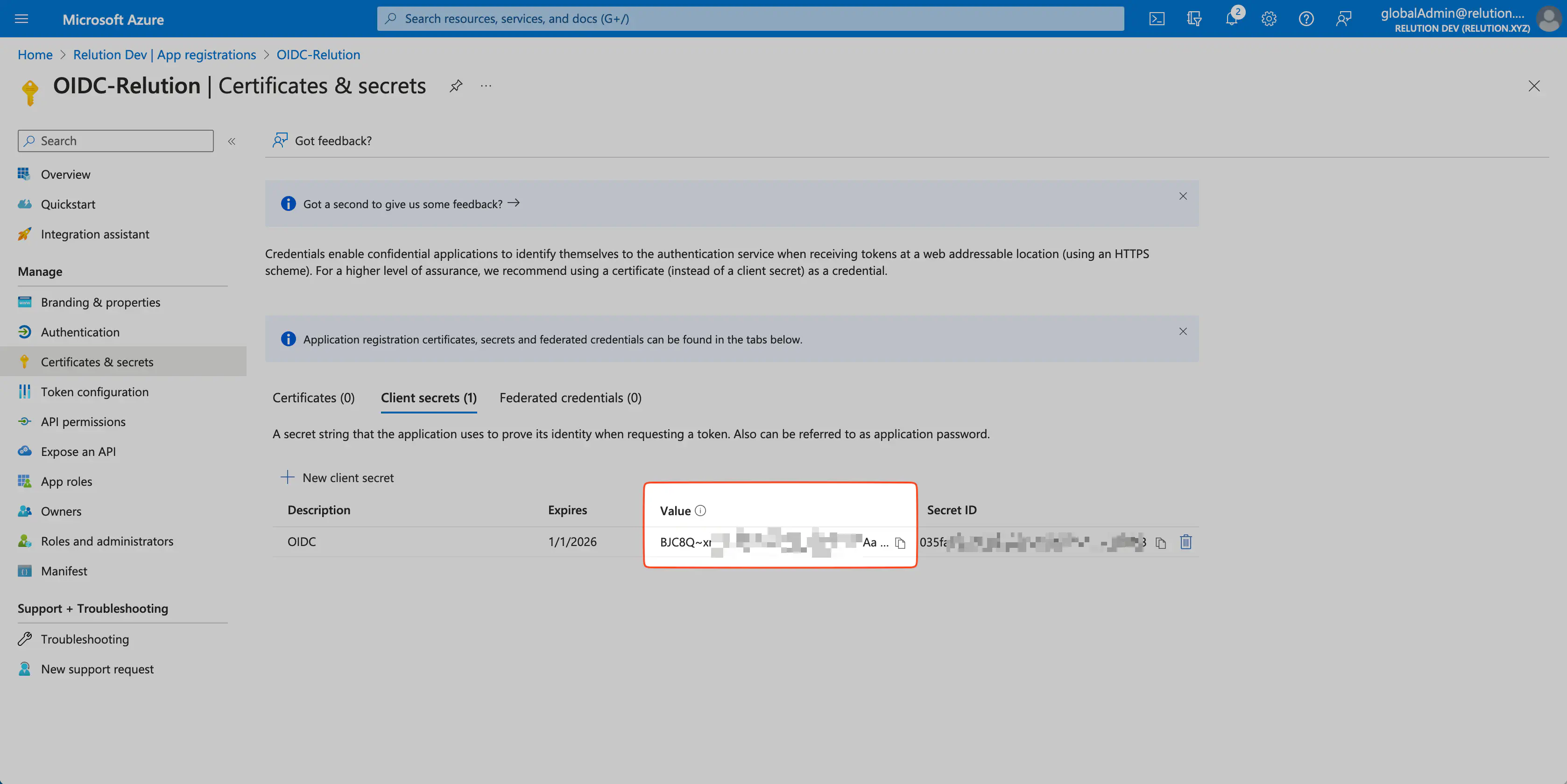Switch to Federated credentials (0) tab
This screenshot has width=1567, height=784.
pos(570,398)
